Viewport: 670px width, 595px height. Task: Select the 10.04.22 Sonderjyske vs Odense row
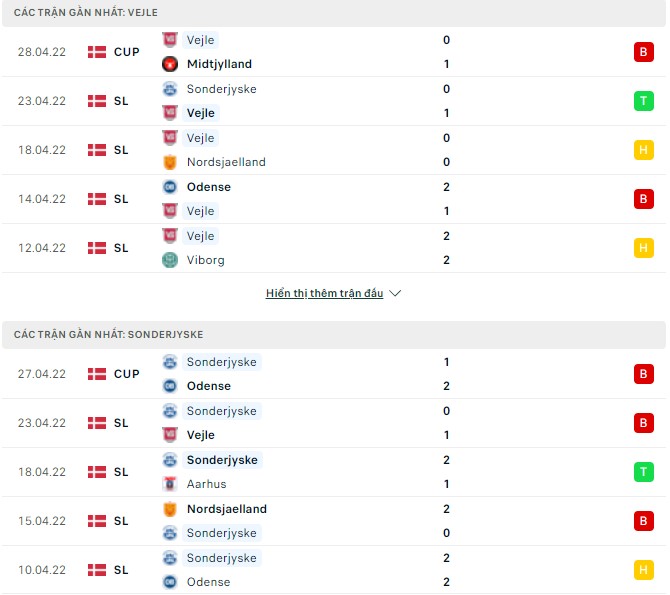coord(334,570)
